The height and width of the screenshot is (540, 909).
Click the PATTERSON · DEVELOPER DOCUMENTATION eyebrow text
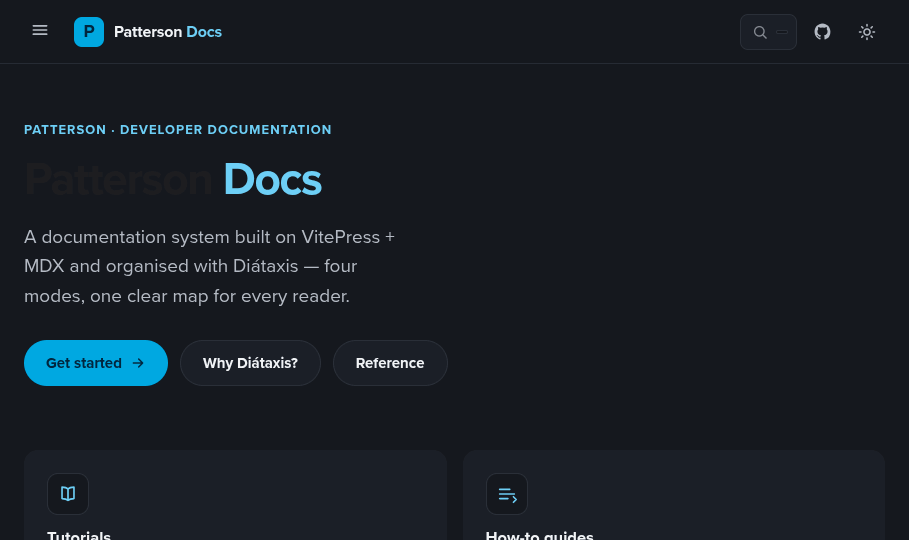pos(177,130)
